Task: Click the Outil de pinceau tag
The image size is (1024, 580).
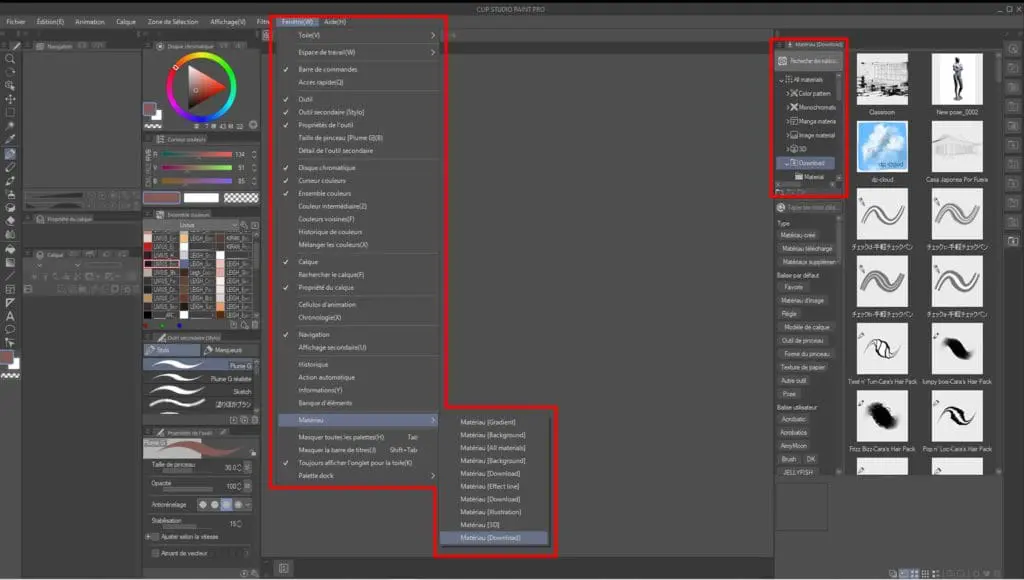Action: tap(803, 341)
